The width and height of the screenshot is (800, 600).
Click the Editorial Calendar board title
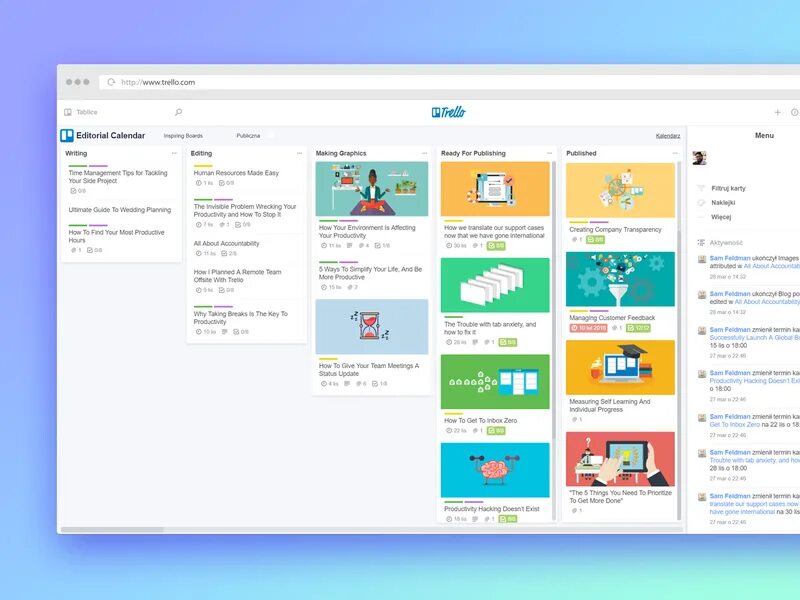click(110, 135)
